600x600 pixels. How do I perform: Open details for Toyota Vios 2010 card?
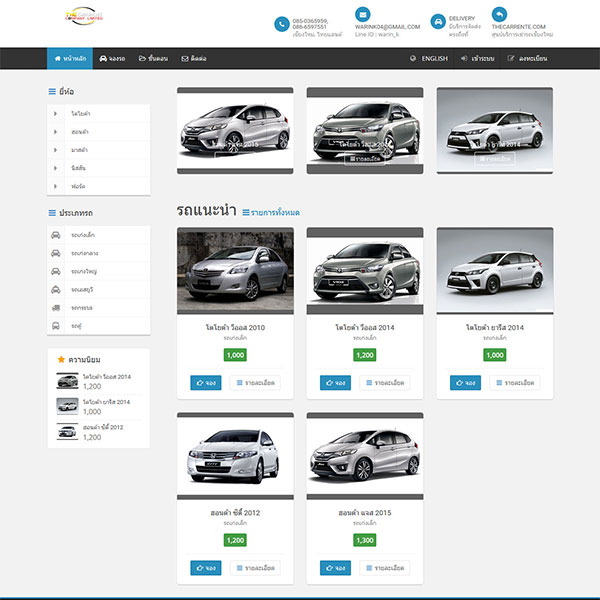(x=255, y=383)
